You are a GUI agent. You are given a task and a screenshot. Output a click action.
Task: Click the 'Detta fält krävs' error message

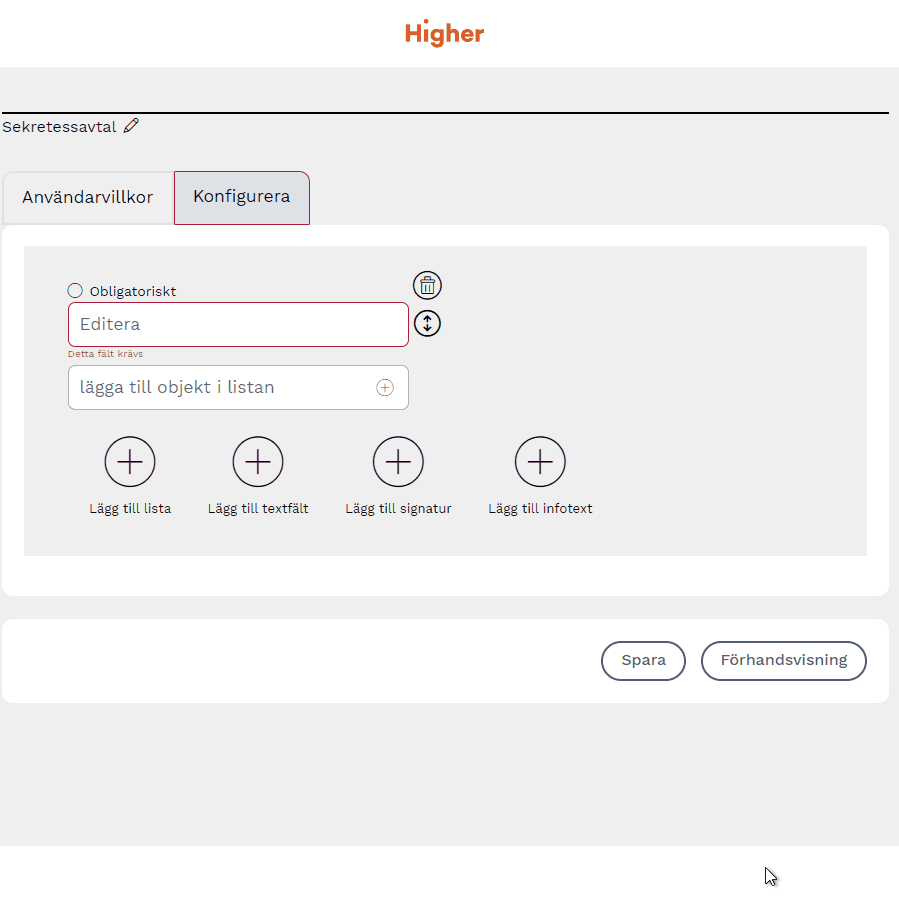(105, 354)
